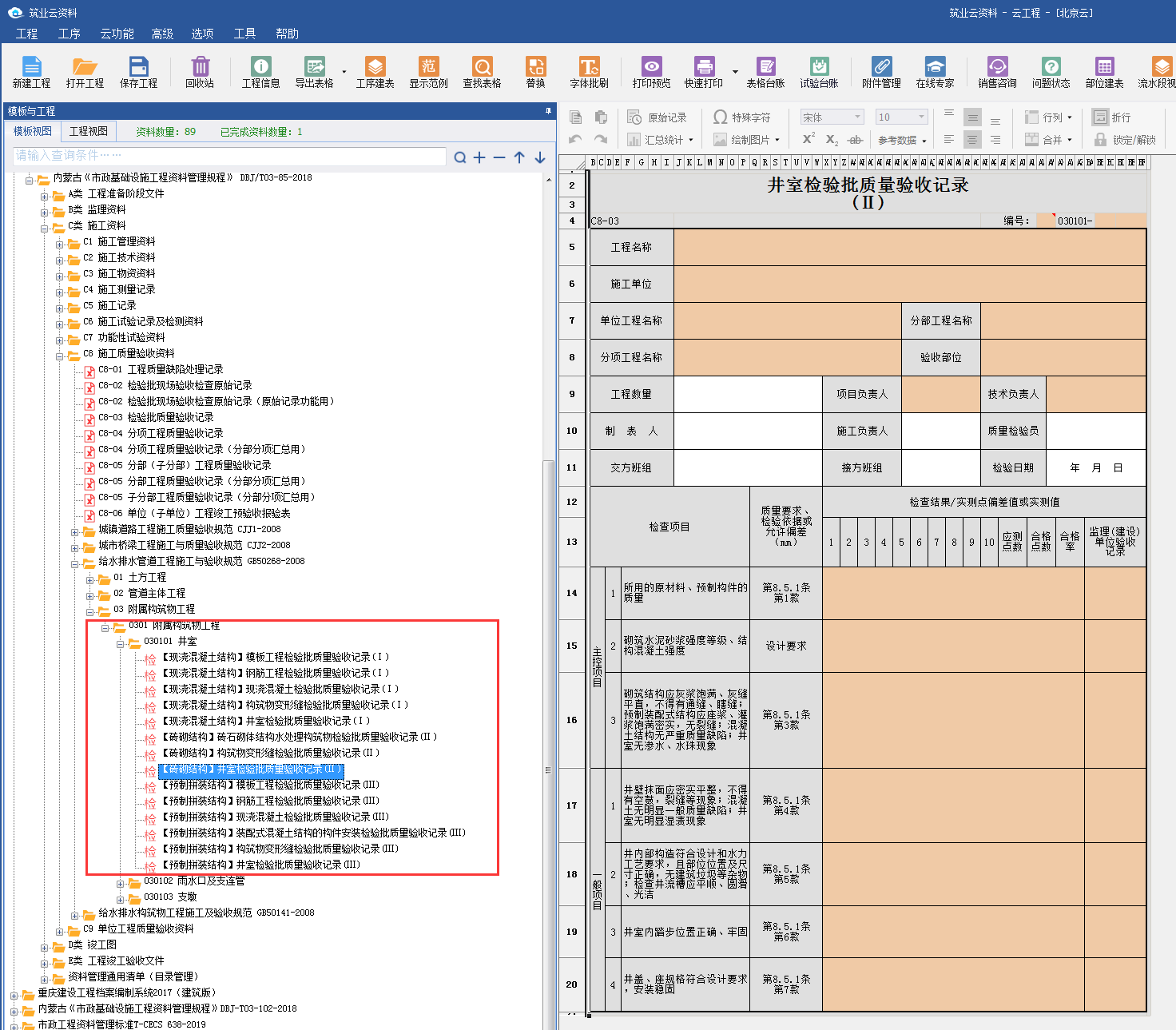Open the 帮助 menu
1176x1030 pixels.
[x=287, y=34]
